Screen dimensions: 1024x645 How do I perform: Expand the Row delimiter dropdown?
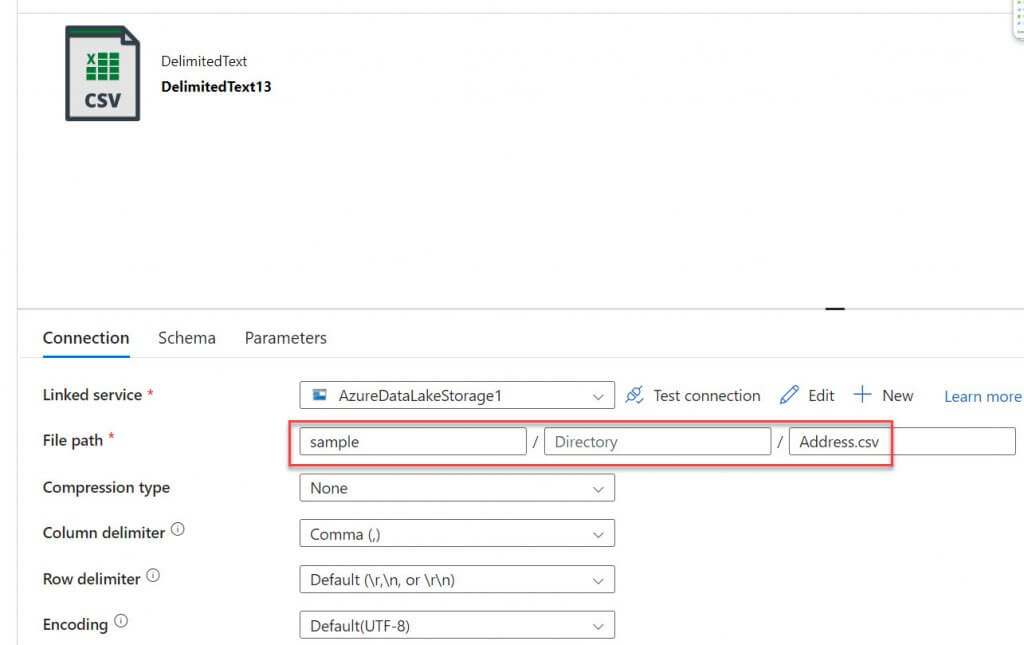pyautogui.click(x=456, y=580)
